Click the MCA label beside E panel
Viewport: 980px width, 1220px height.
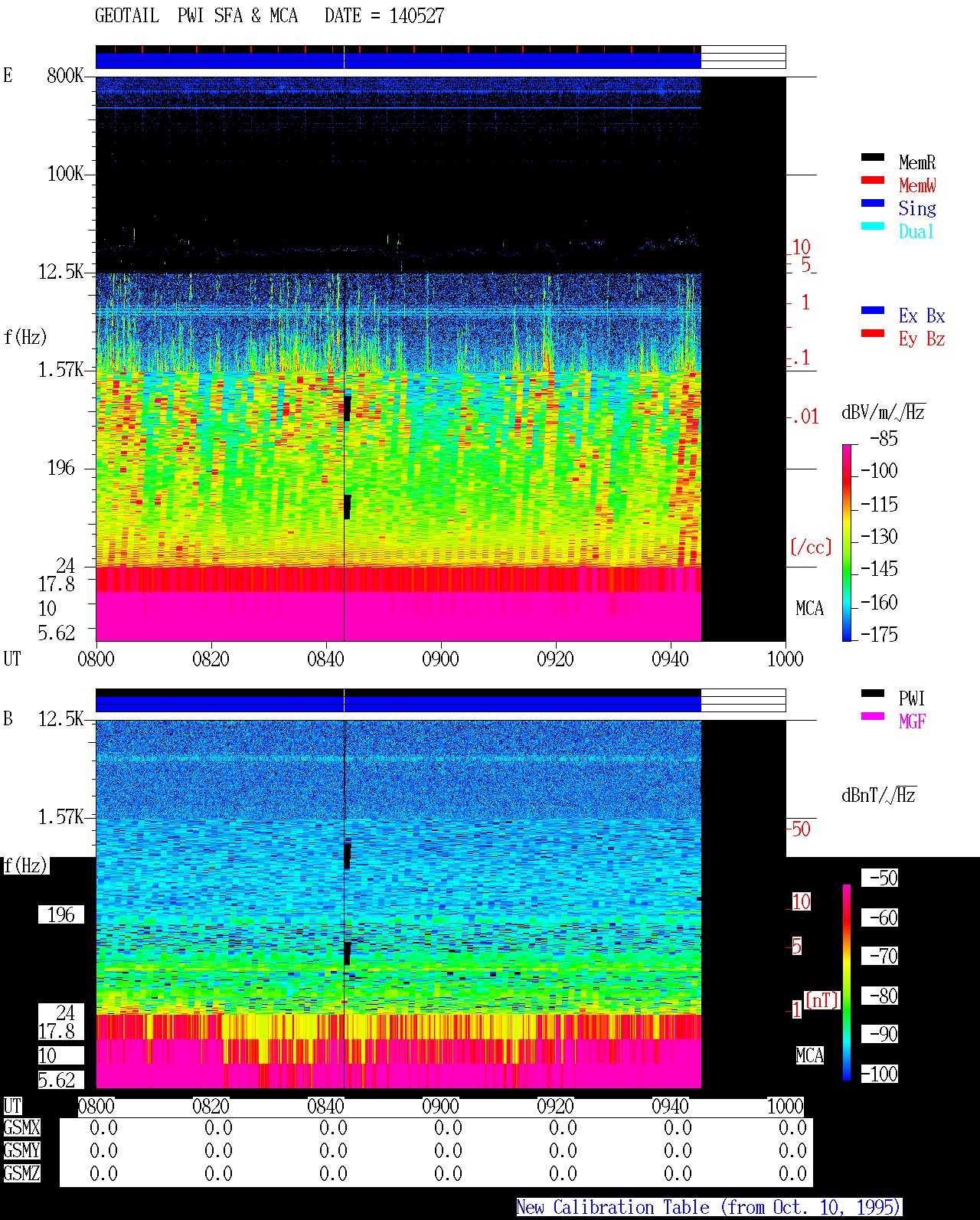[809, 608]
